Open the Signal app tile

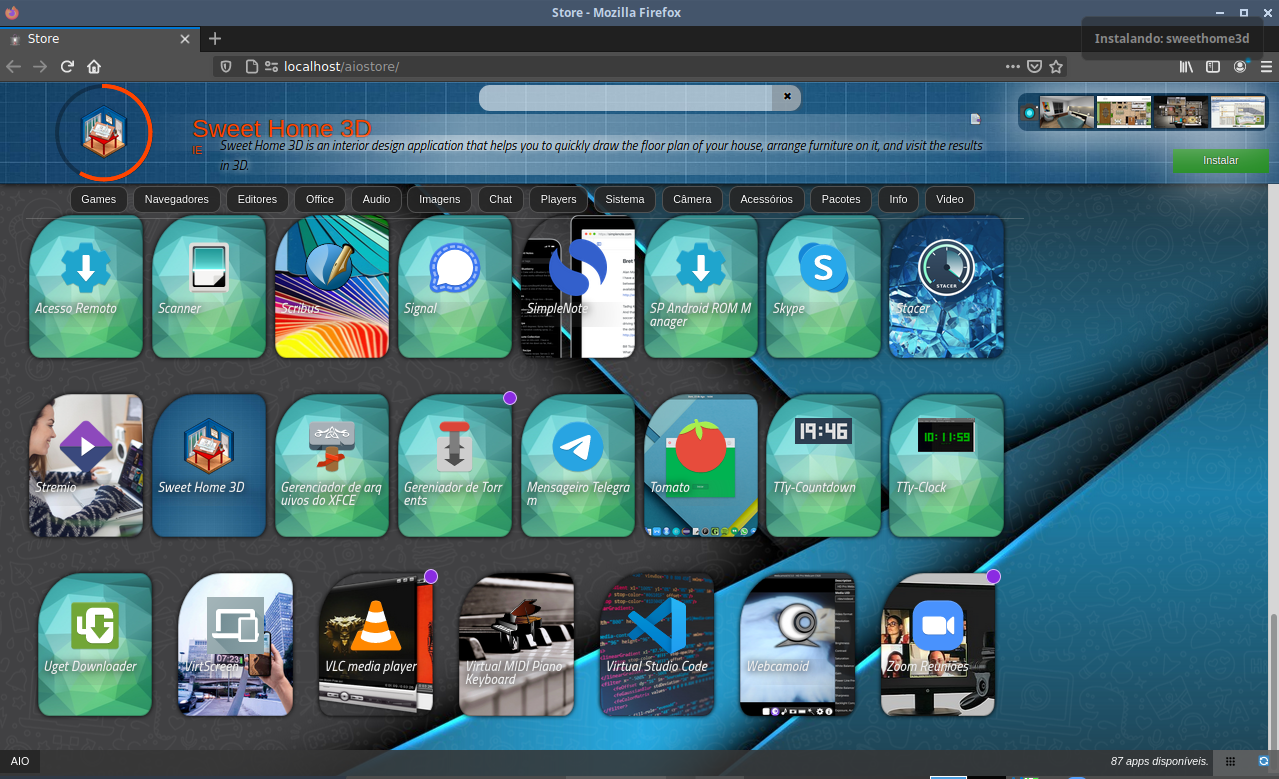click(455, 286)
